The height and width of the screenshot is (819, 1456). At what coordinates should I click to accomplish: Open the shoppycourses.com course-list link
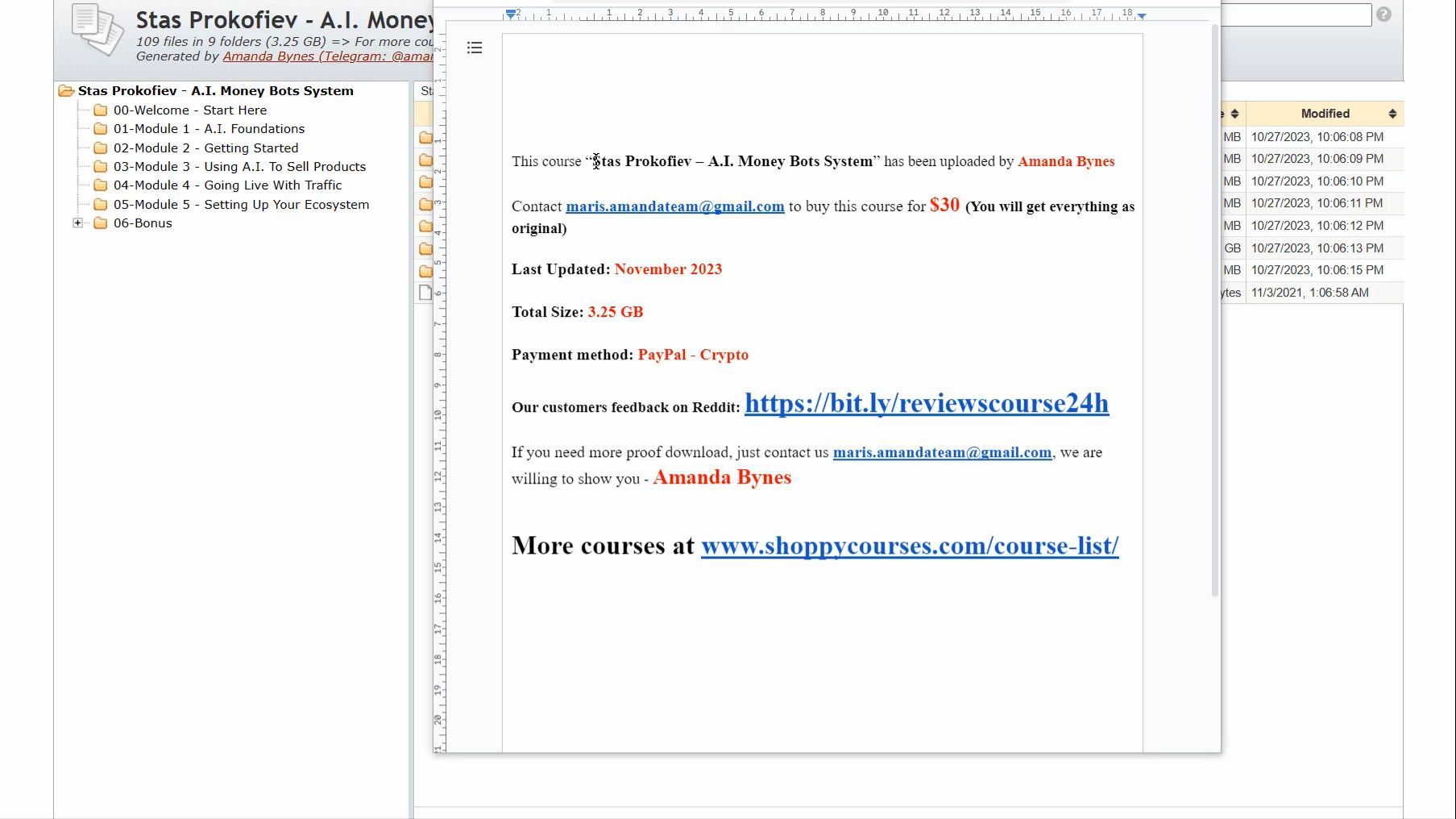910,546
